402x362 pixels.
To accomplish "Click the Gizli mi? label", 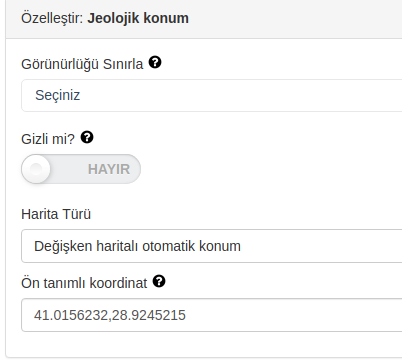I will 48,139.
